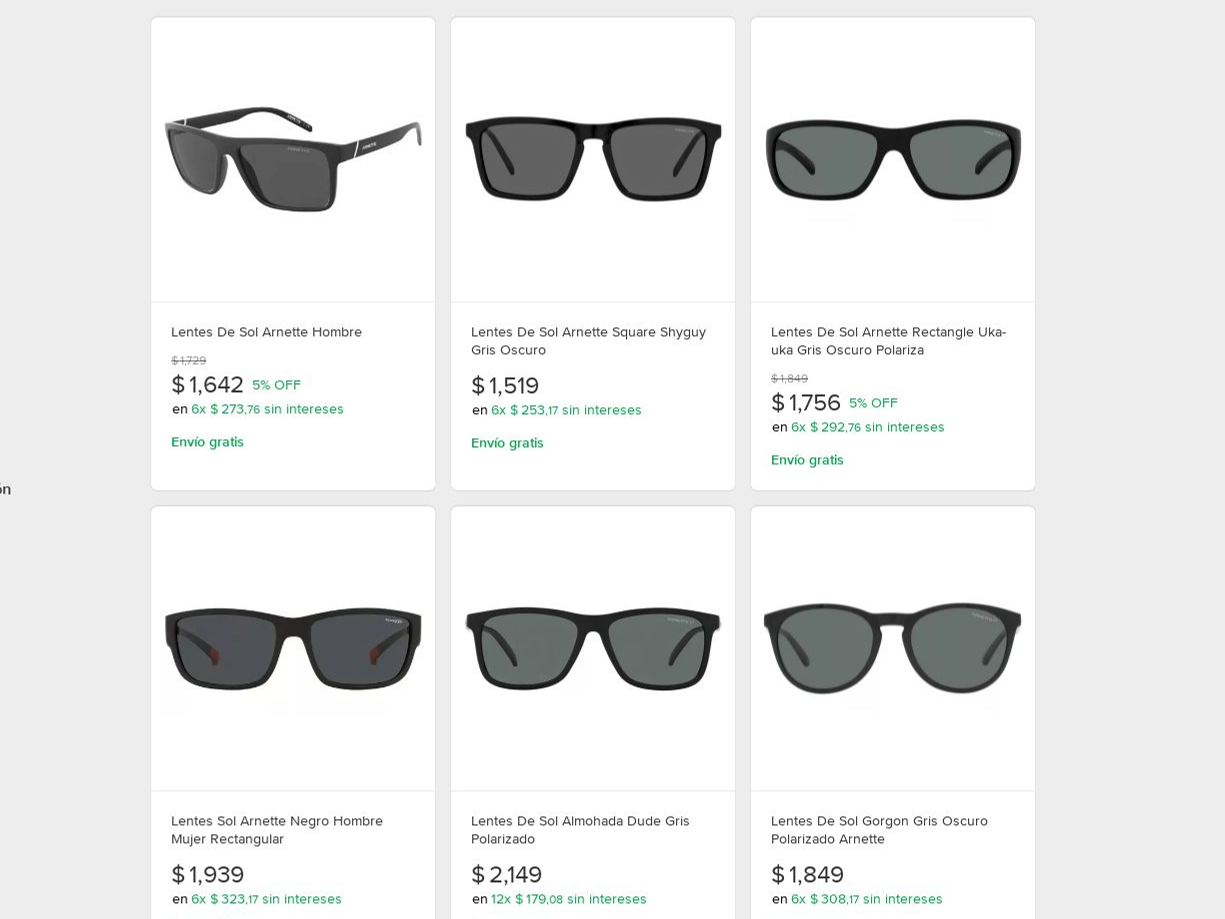This screenshot has width=1225, height=919.
Task: Click the 5% OFF label next to $ 1,756
Action: pyautogui.click(x=873, y=403)
